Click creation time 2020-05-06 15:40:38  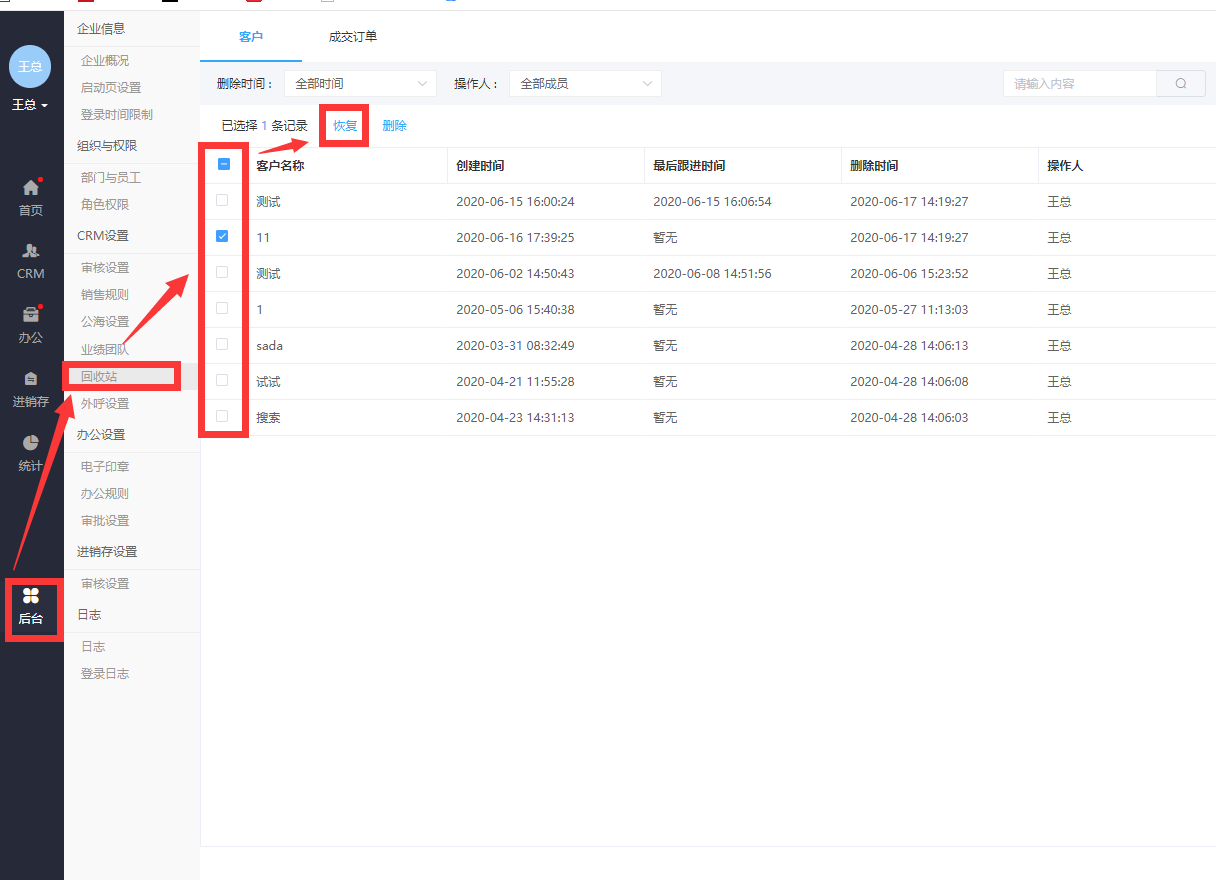(x=515, y=310)
